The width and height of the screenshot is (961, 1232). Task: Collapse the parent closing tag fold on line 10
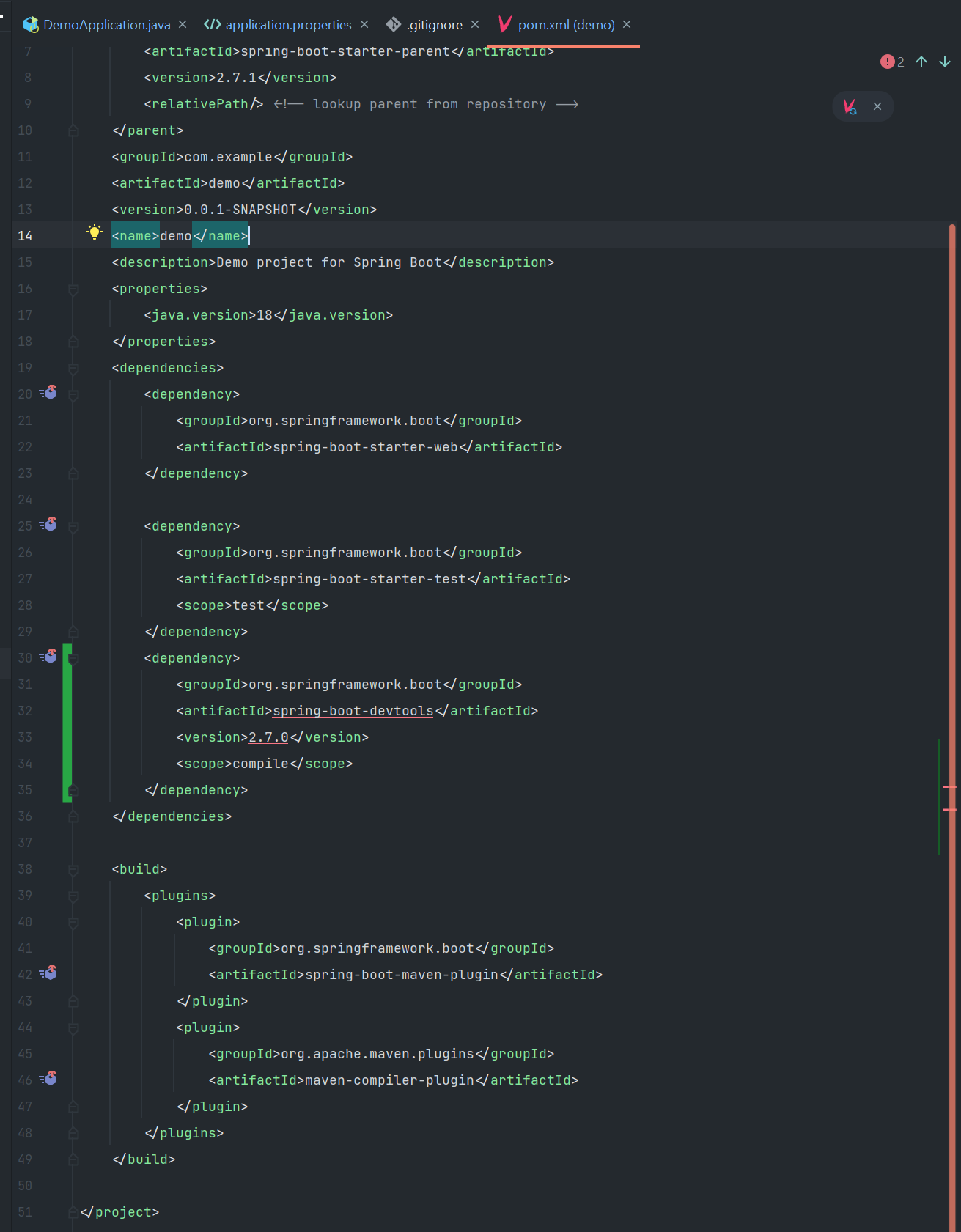73,130
